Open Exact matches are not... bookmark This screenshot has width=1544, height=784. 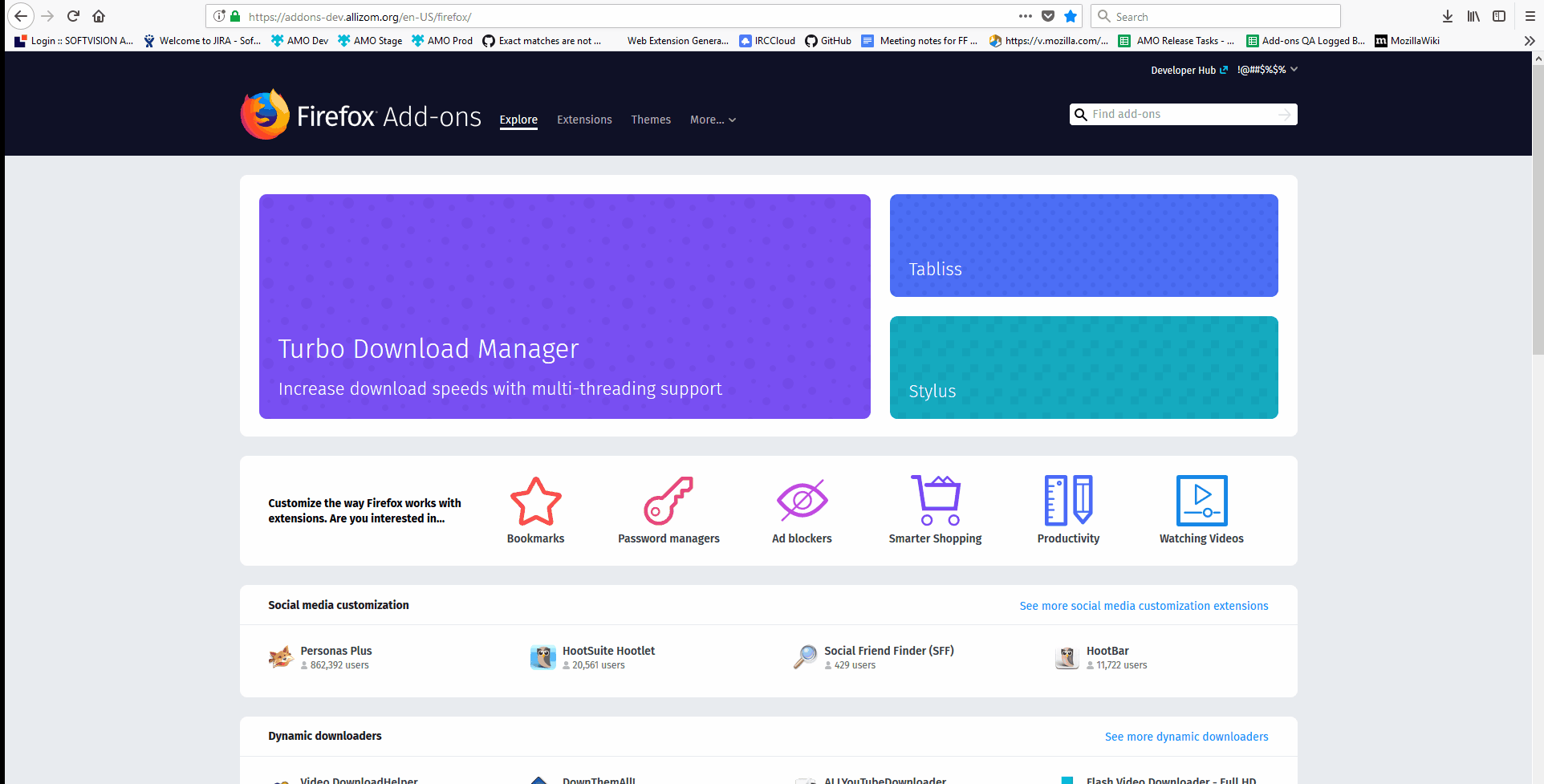pos(542,41)
